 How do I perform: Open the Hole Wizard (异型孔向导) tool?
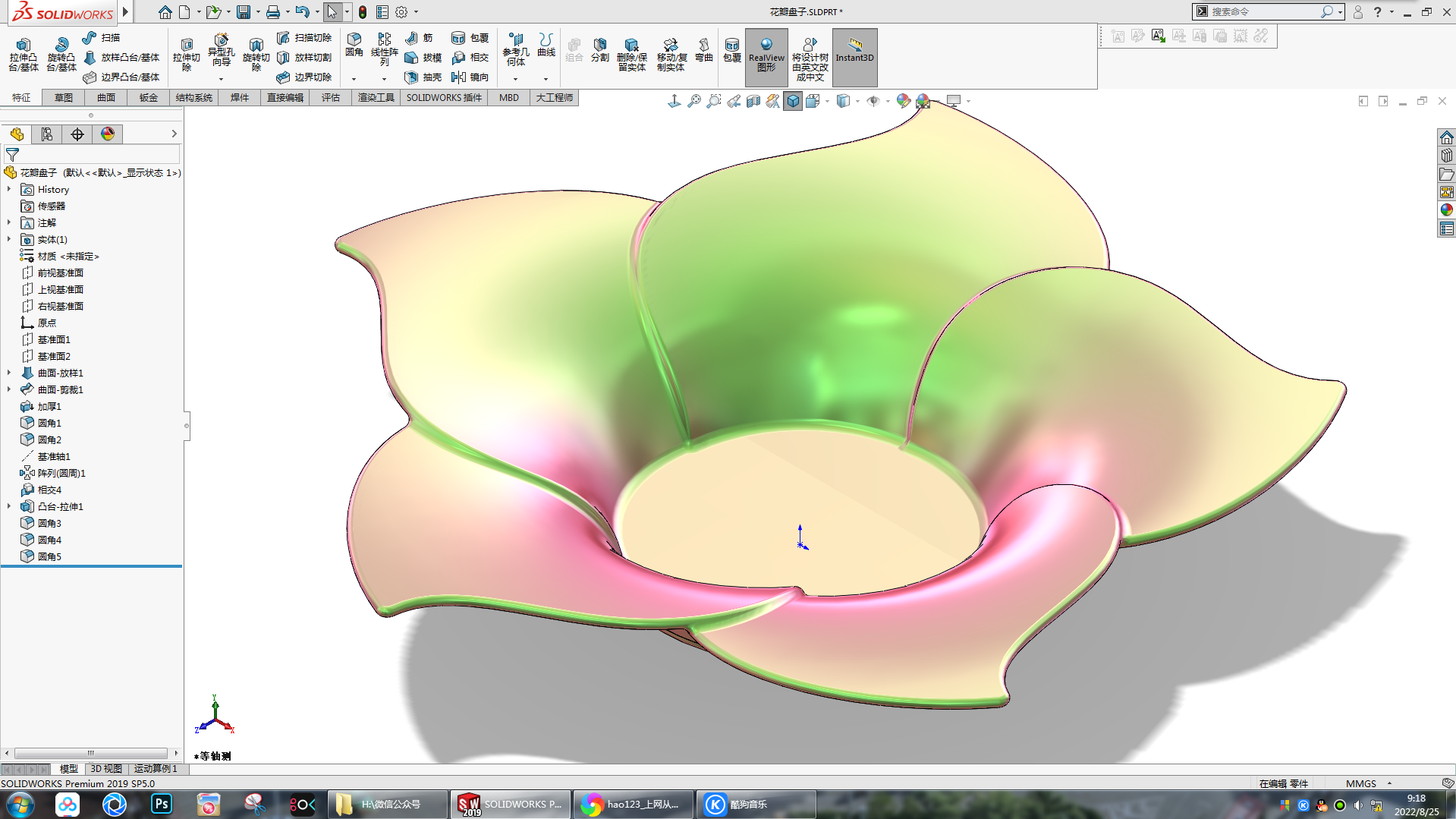click(221, 50)
